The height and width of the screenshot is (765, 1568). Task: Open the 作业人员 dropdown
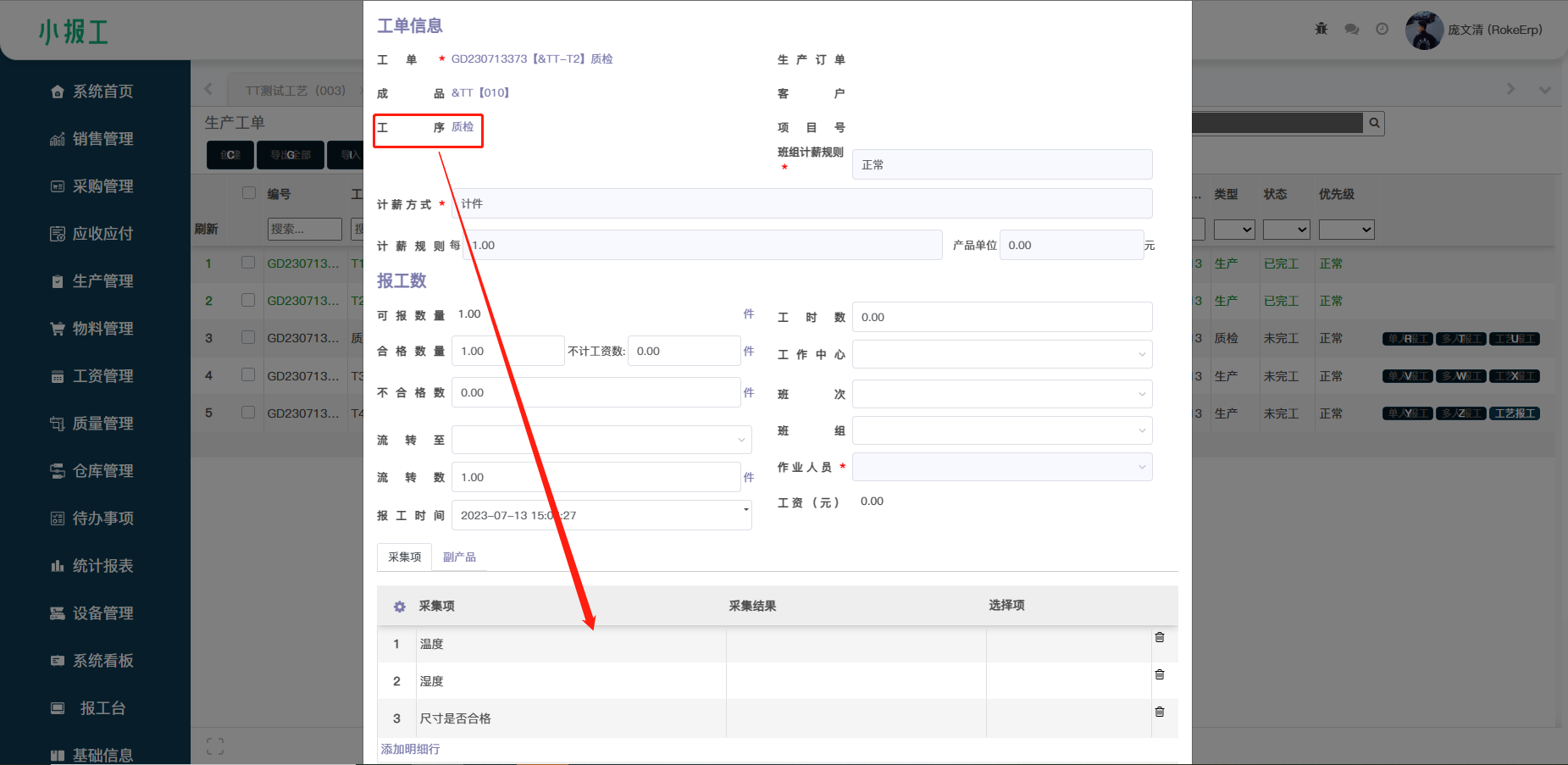click(x=1001, y=467)
